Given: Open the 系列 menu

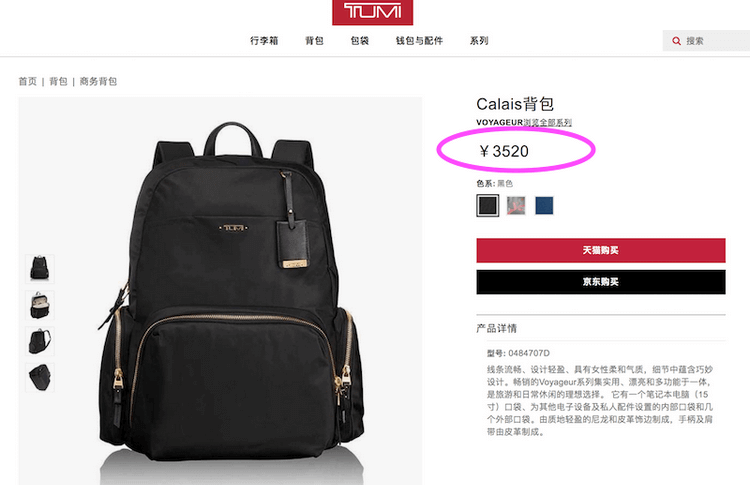Looking at the screenshot, I should 479,41.
